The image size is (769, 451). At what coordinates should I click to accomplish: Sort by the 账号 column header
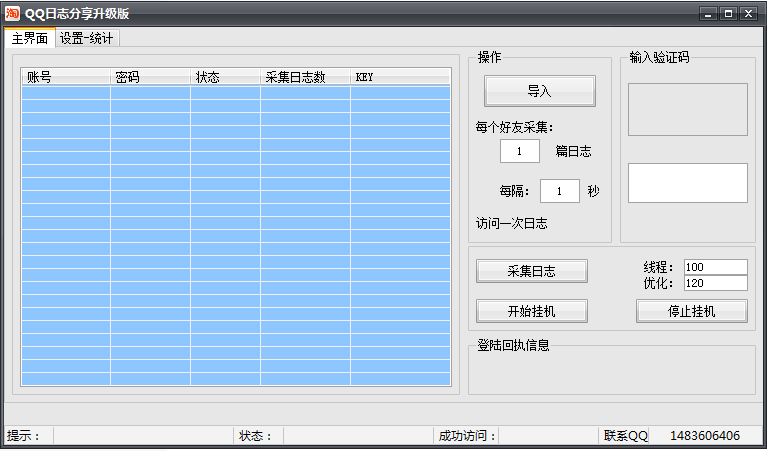[66, 77]
